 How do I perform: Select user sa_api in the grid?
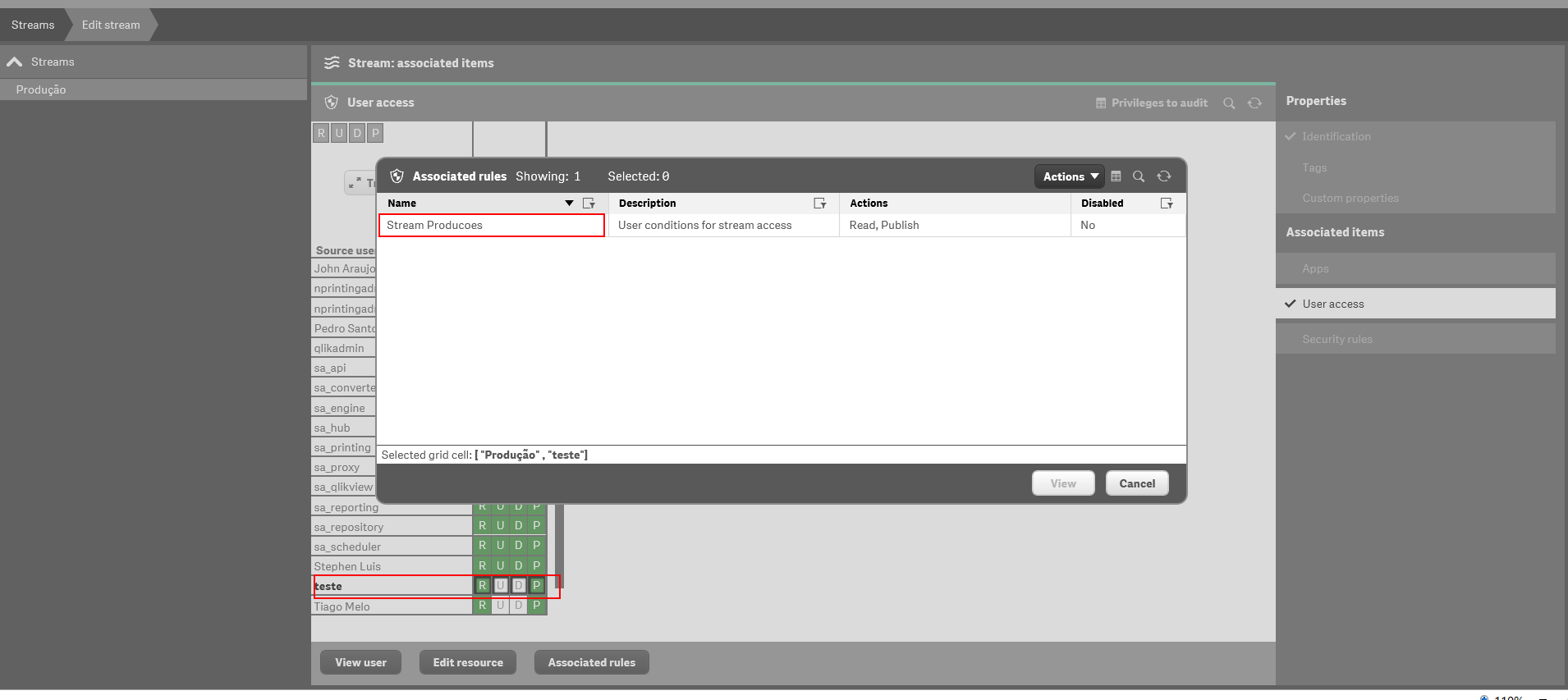coord(344,368)
